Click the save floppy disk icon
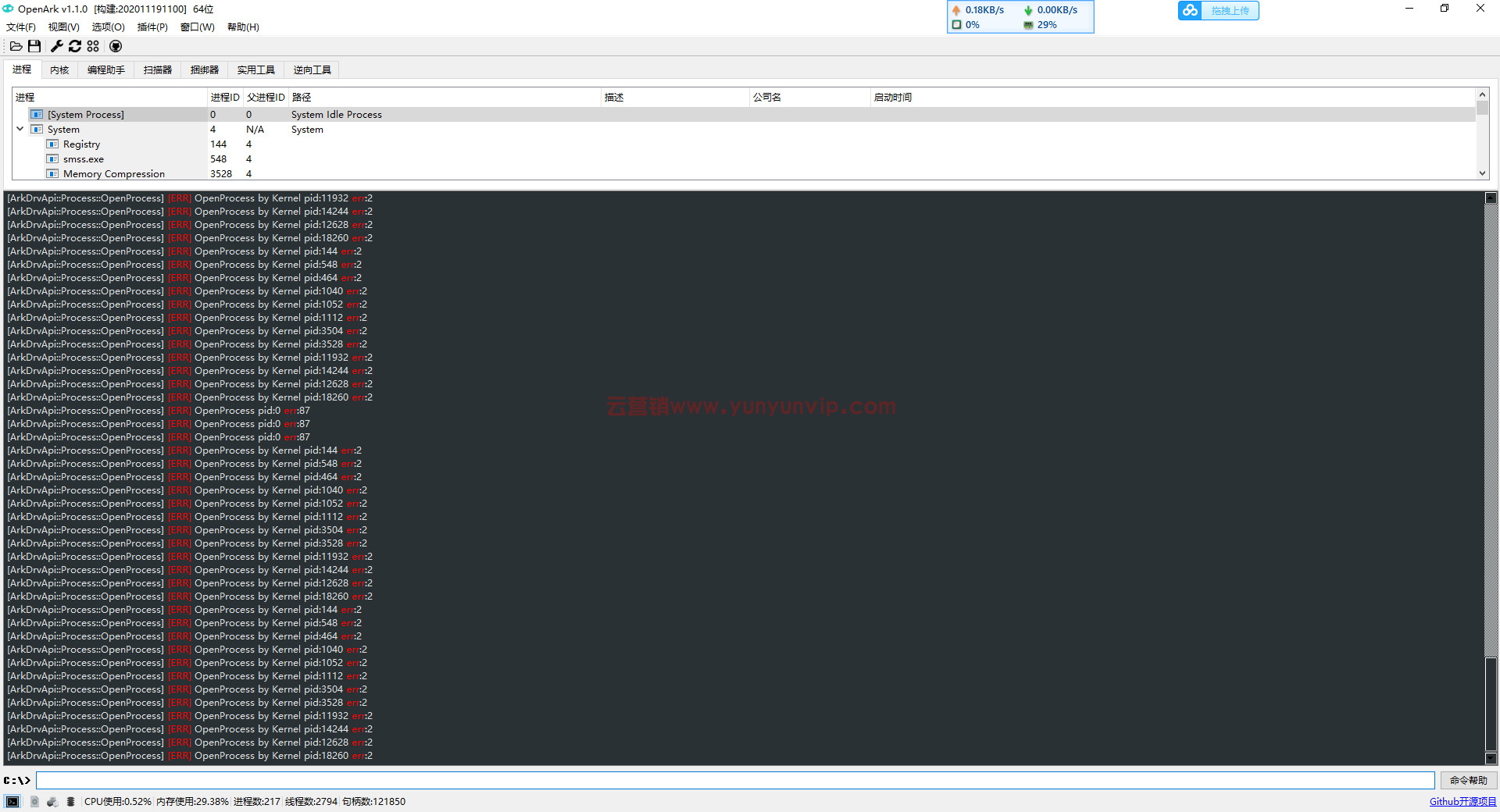1500x812 pixels. [x=34, y=47]
